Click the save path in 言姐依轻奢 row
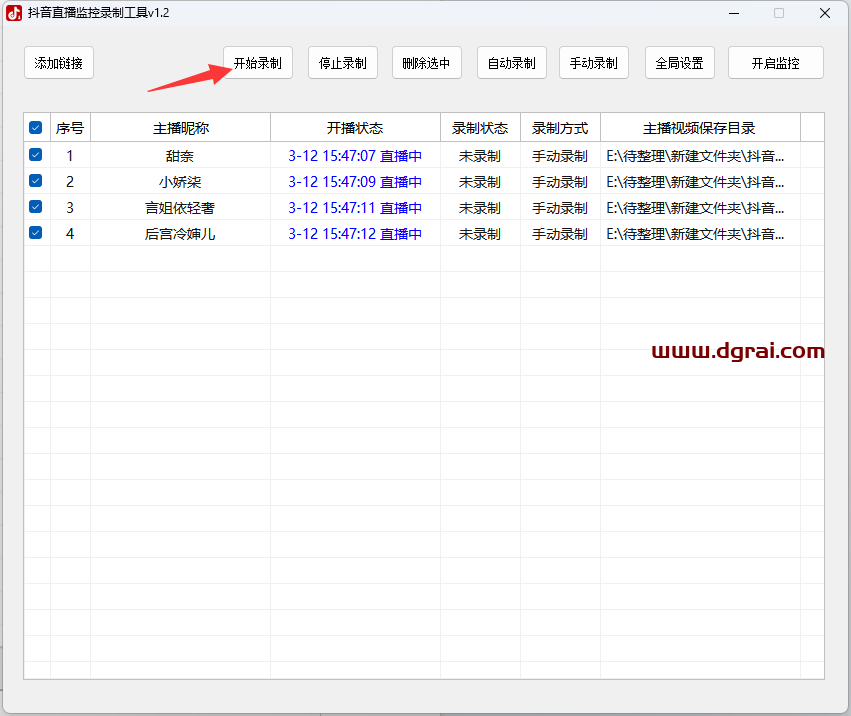This screenshot has height=716, width=851. [x=695, y=208]
